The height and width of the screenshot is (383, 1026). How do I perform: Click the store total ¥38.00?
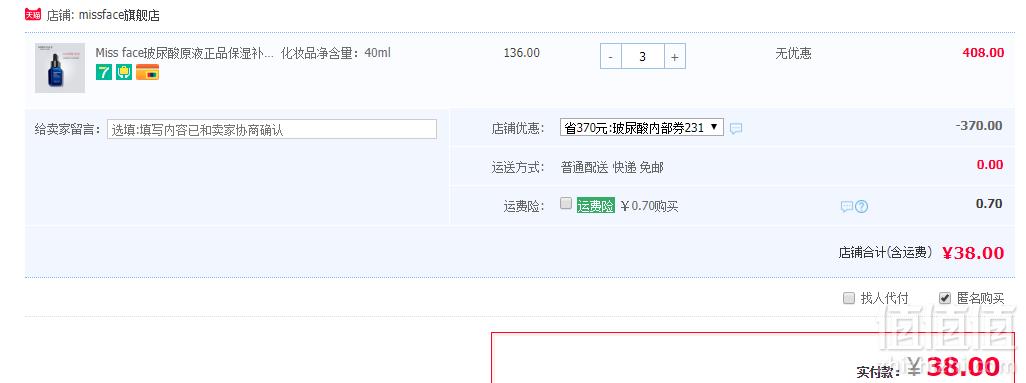[x=973, y=253]
